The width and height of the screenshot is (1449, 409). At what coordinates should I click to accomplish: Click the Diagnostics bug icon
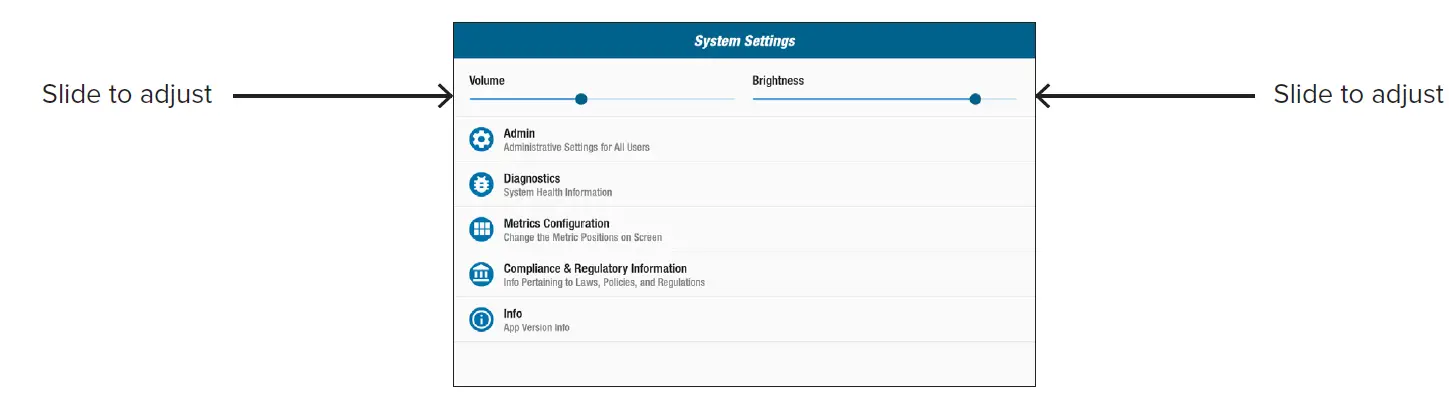pos(481,184)
